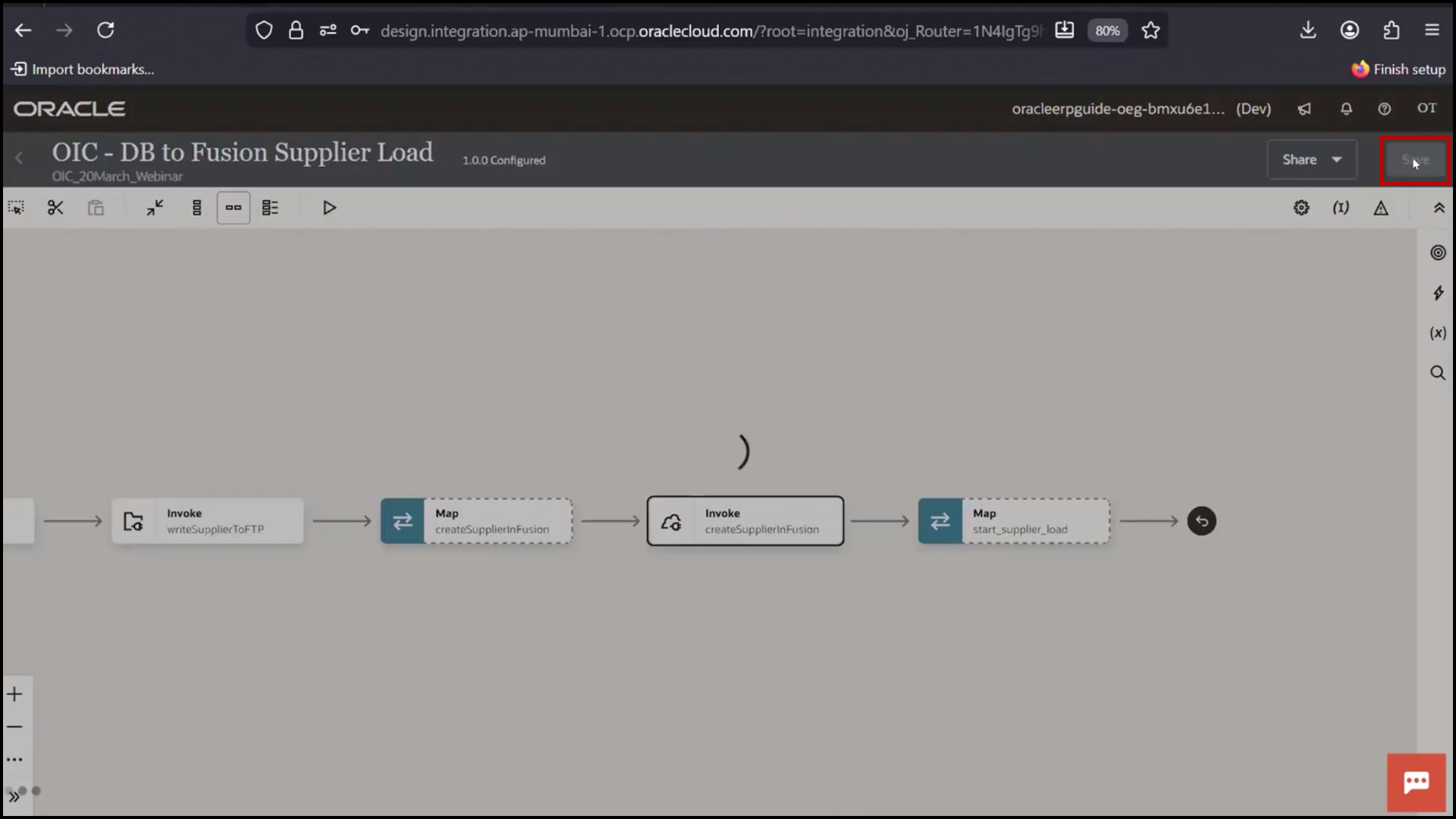Viewport: 1456px width, 819px height.
Task: Open Firefox application hamburger menu
Action: (1432, 30)
